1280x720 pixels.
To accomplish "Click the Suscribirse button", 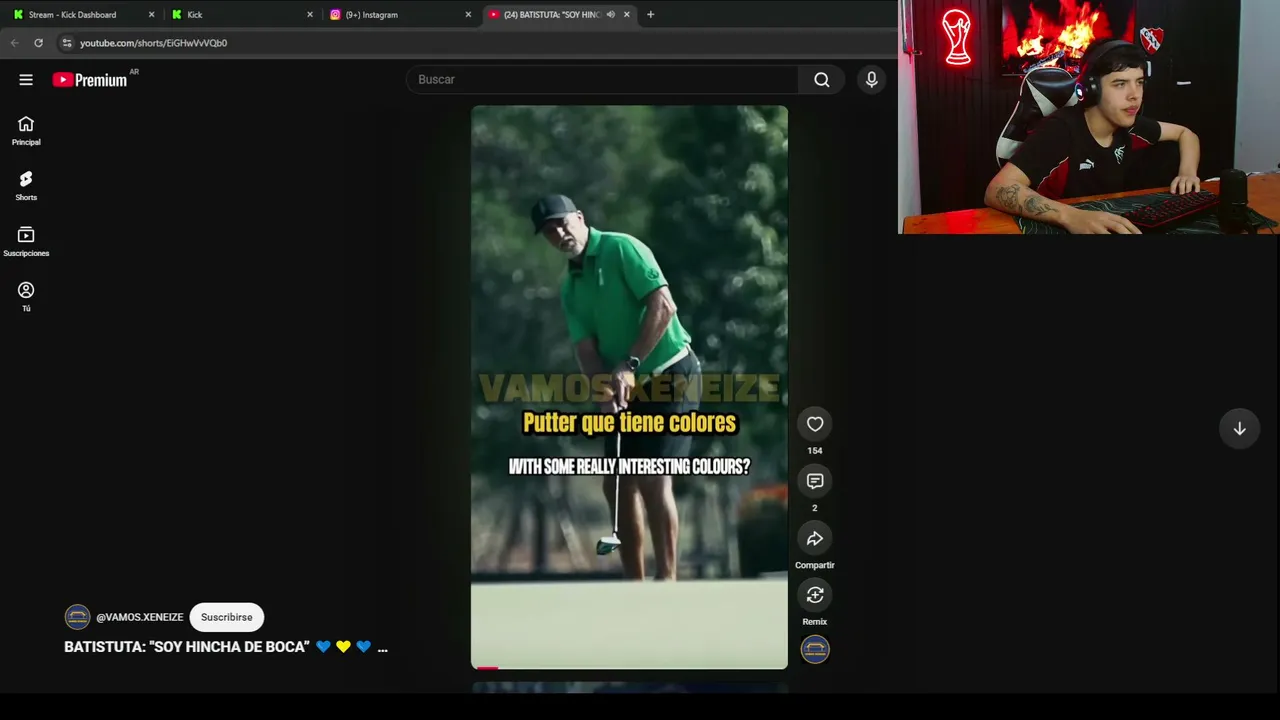I will (226, 617).
